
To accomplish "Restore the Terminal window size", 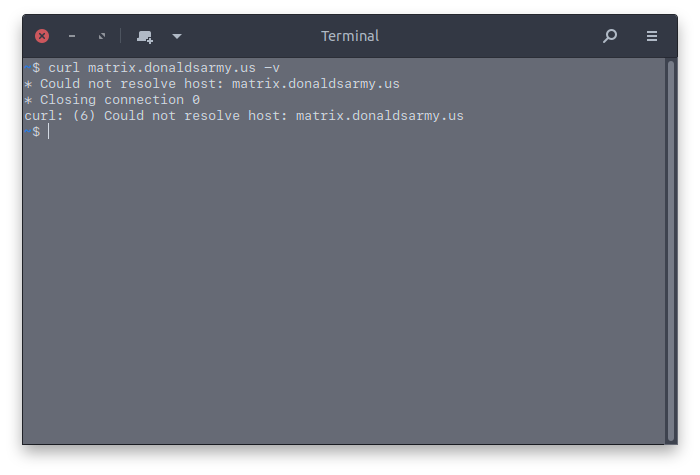I will (x=102, y=36).
